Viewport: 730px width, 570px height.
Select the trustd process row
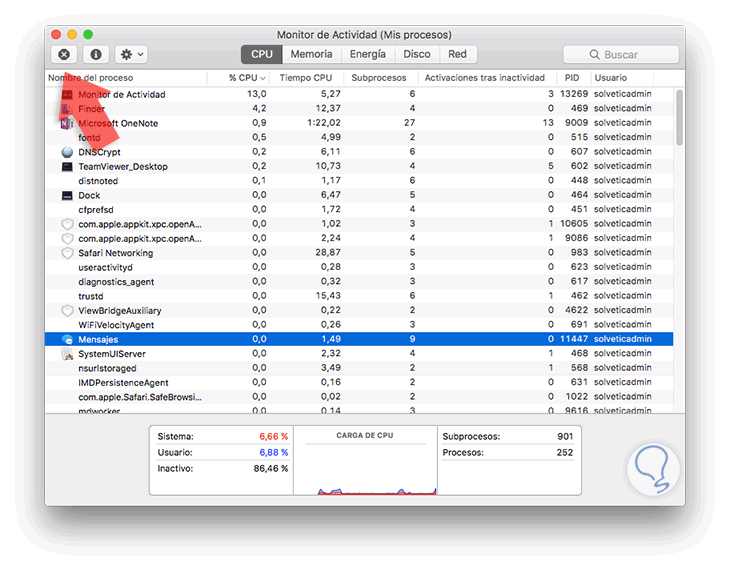tap(359, 296)
